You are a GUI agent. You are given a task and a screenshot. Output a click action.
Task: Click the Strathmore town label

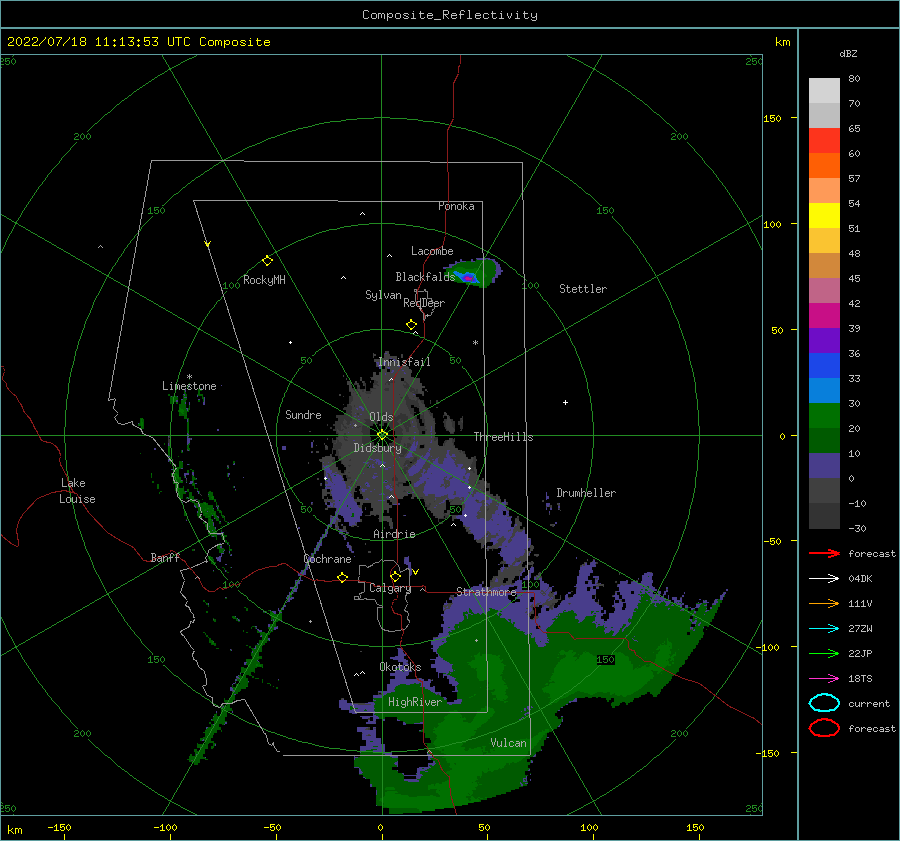pyautogui.click(x=486, y=592)
